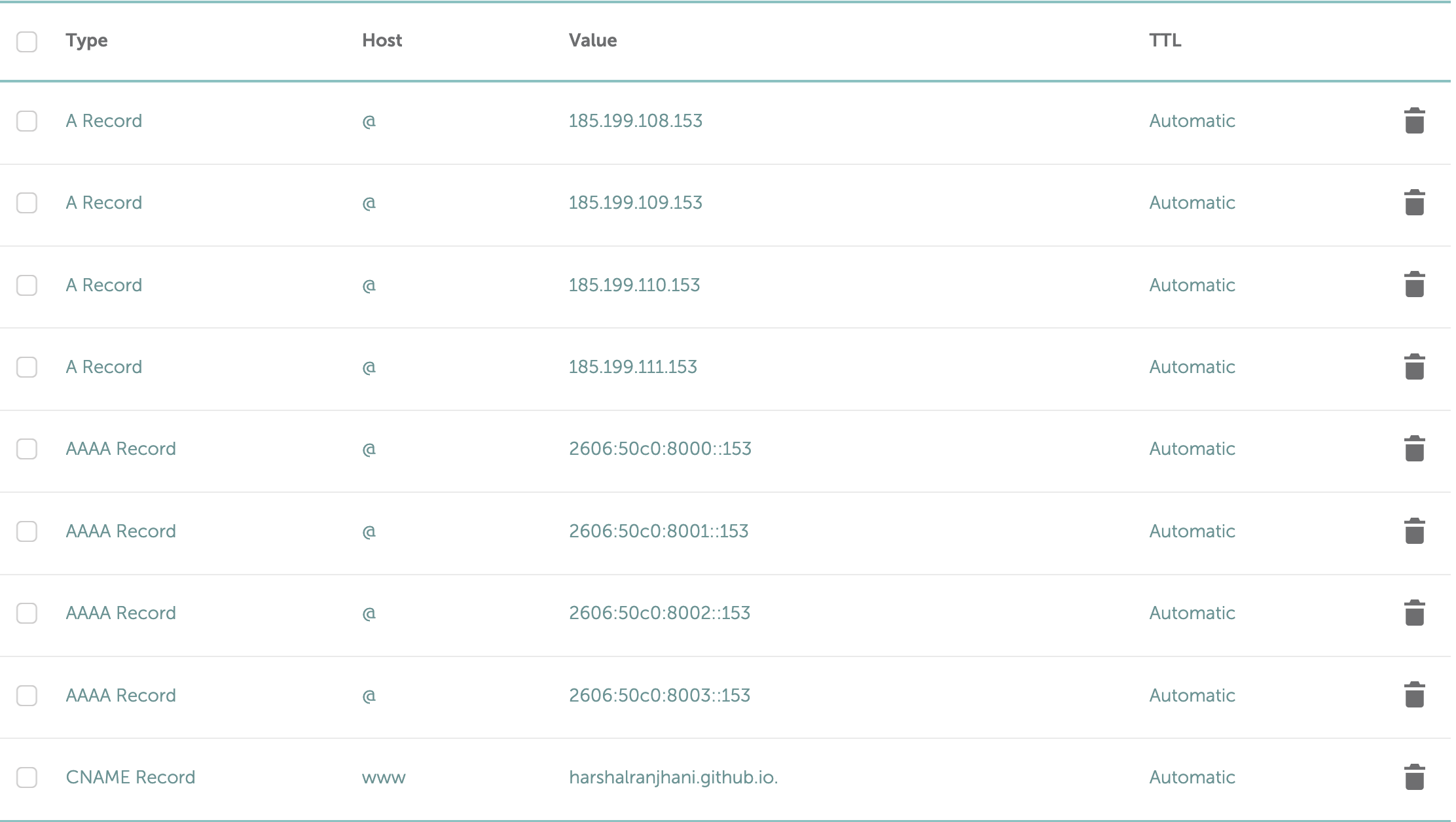Delete the 185.199.110.153 A Record
Screen dimensions: 1456x822
click(1414, 285)
